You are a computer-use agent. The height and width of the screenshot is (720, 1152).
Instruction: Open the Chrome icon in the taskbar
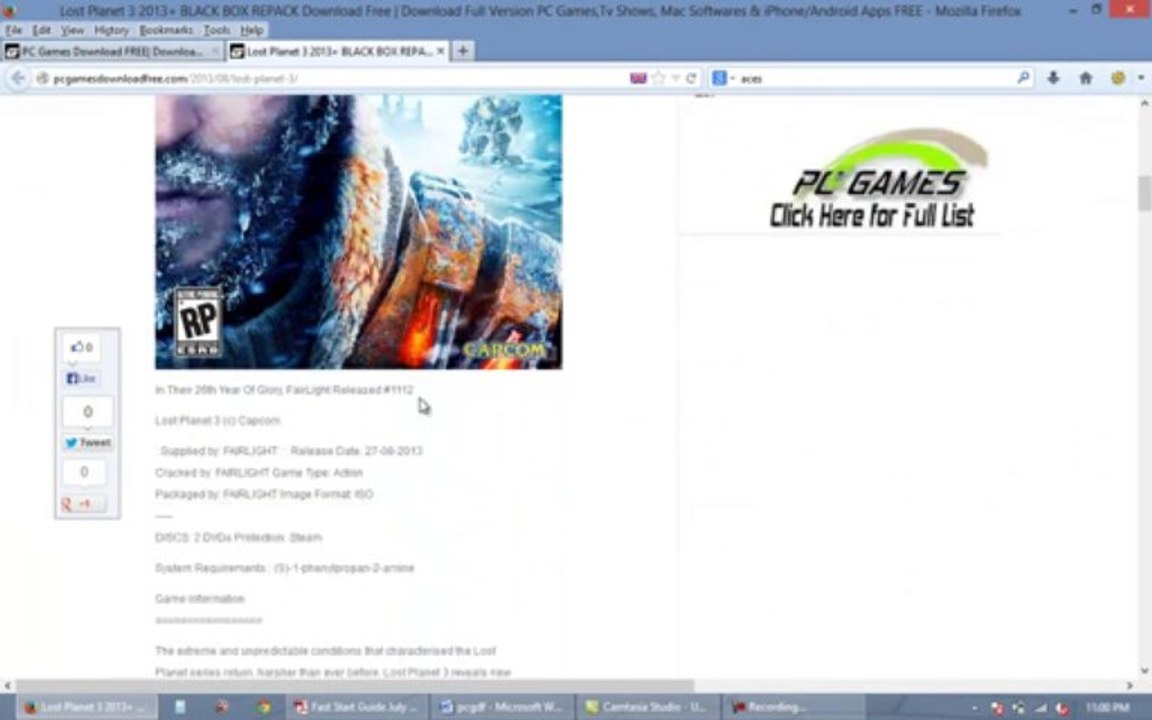tap(263, 707)
